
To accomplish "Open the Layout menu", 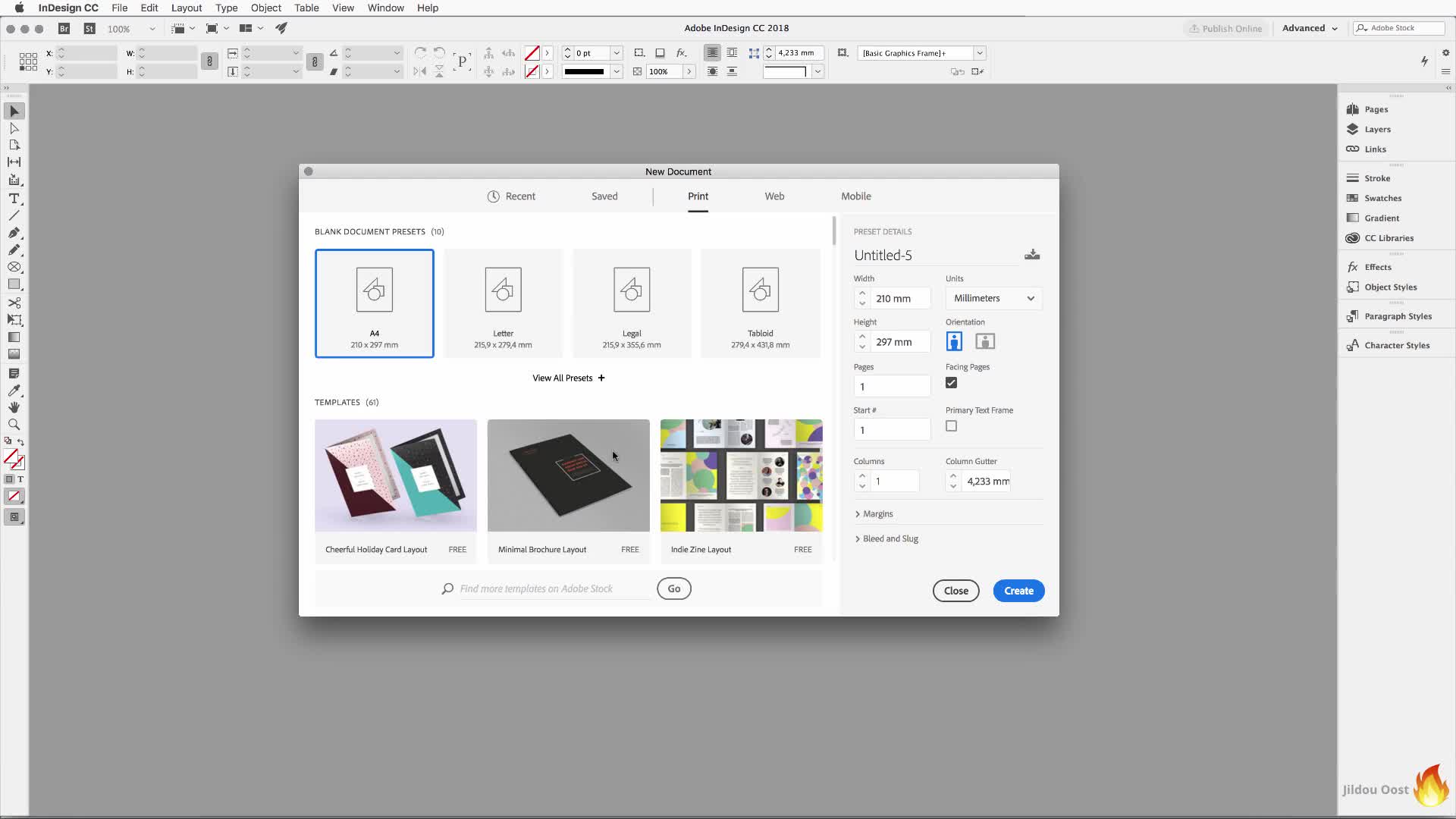I will coord(187,8).
